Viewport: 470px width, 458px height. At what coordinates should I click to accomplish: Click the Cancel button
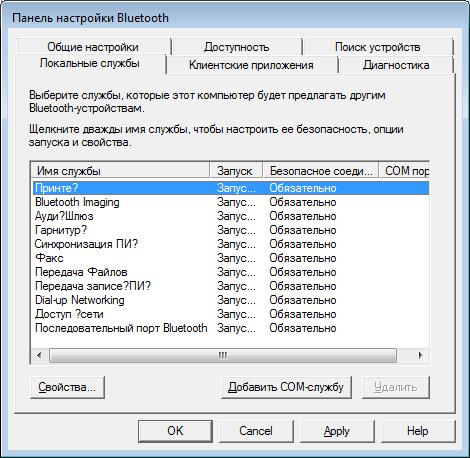(256, 431)
